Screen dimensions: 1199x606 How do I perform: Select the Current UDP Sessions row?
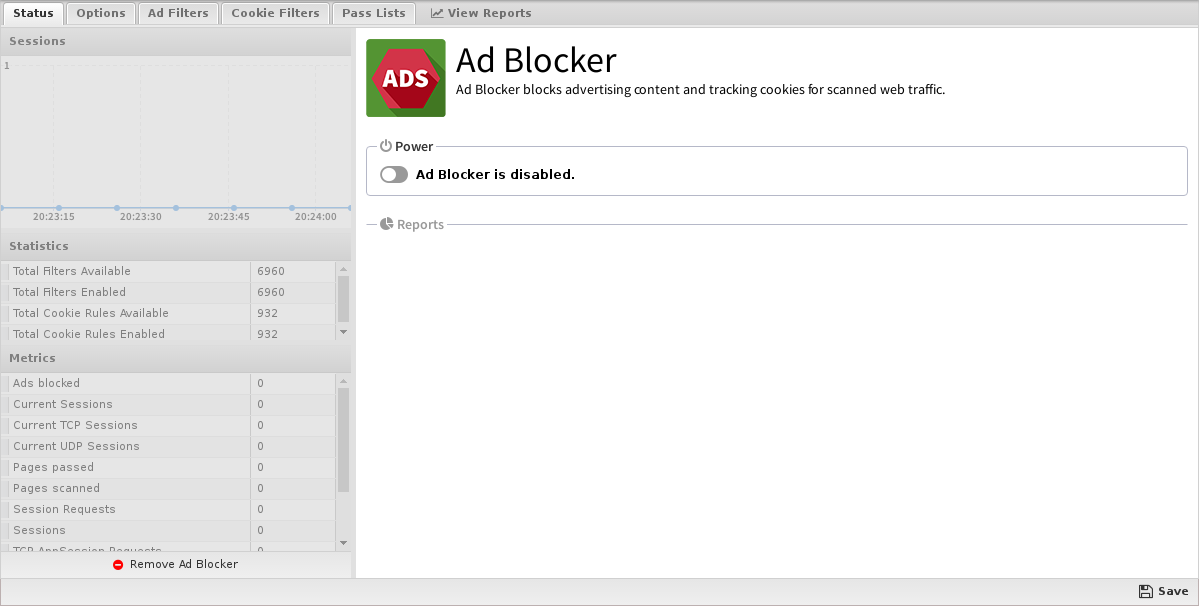click(x=168, y=446)
